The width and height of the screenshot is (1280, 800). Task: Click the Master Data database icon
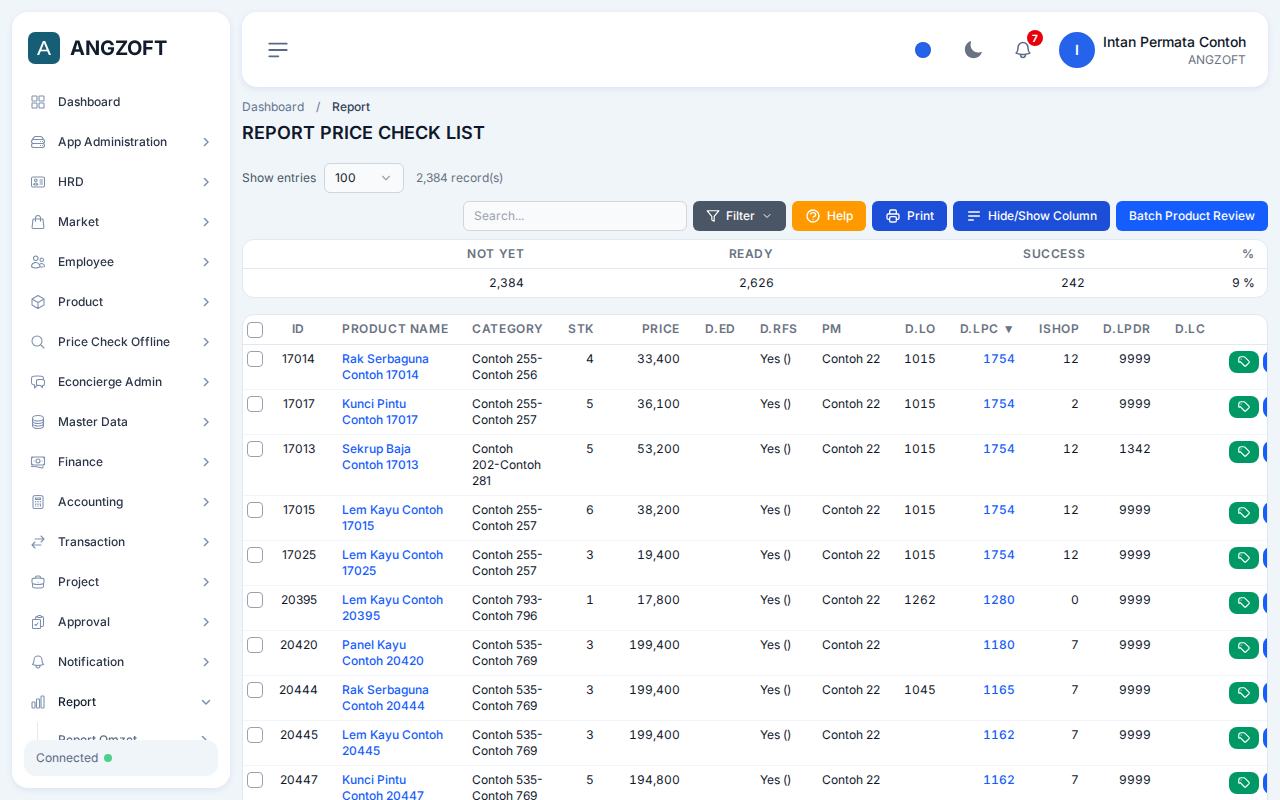tap(38, 422)
